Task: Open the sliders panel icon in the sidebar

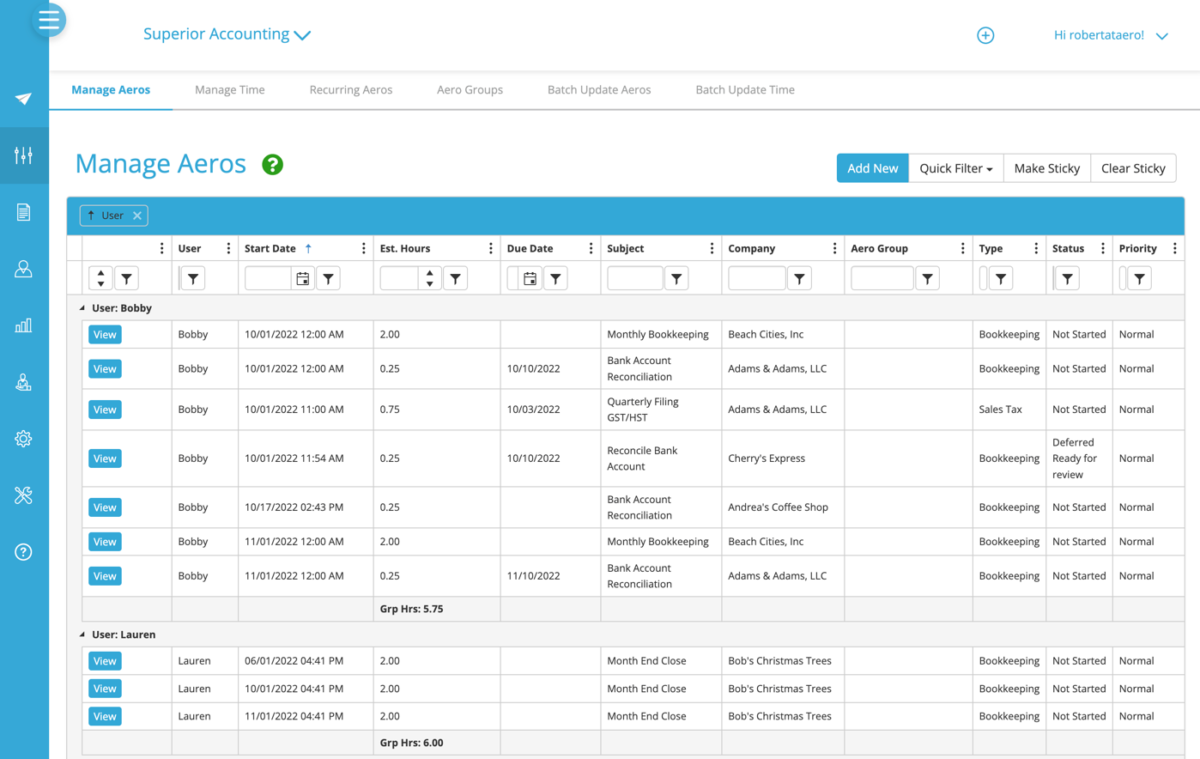Action: click(23, 155)
